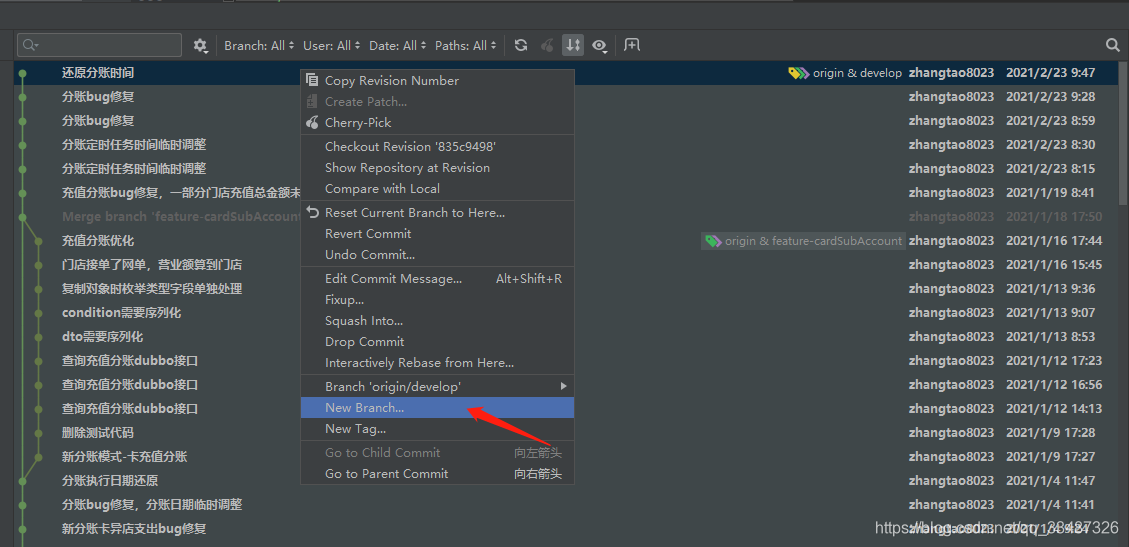This screenshot has width=1129, height=547.
Task: Choose Undo Commit... entry
Action: pos(437,255)
